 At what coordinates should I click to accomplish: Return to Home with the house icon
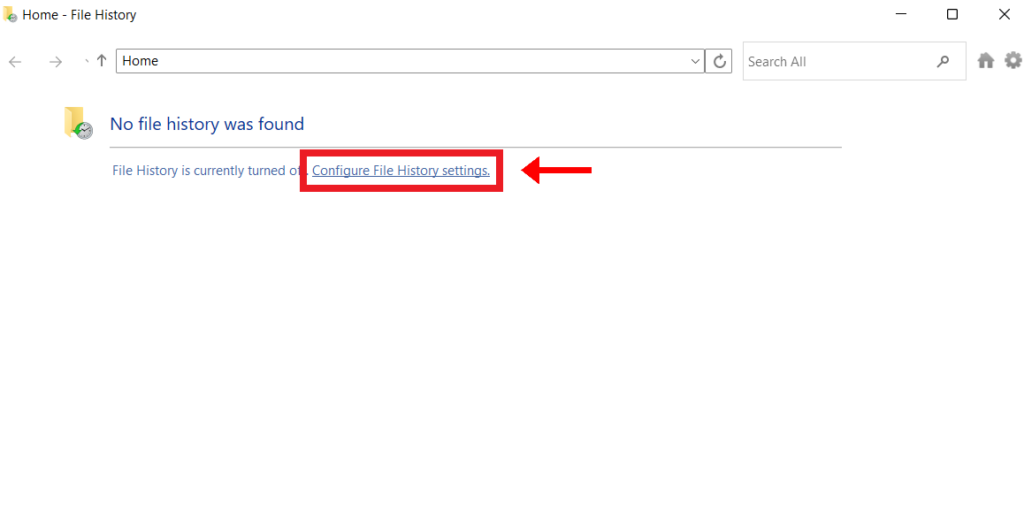click(985, 61)
